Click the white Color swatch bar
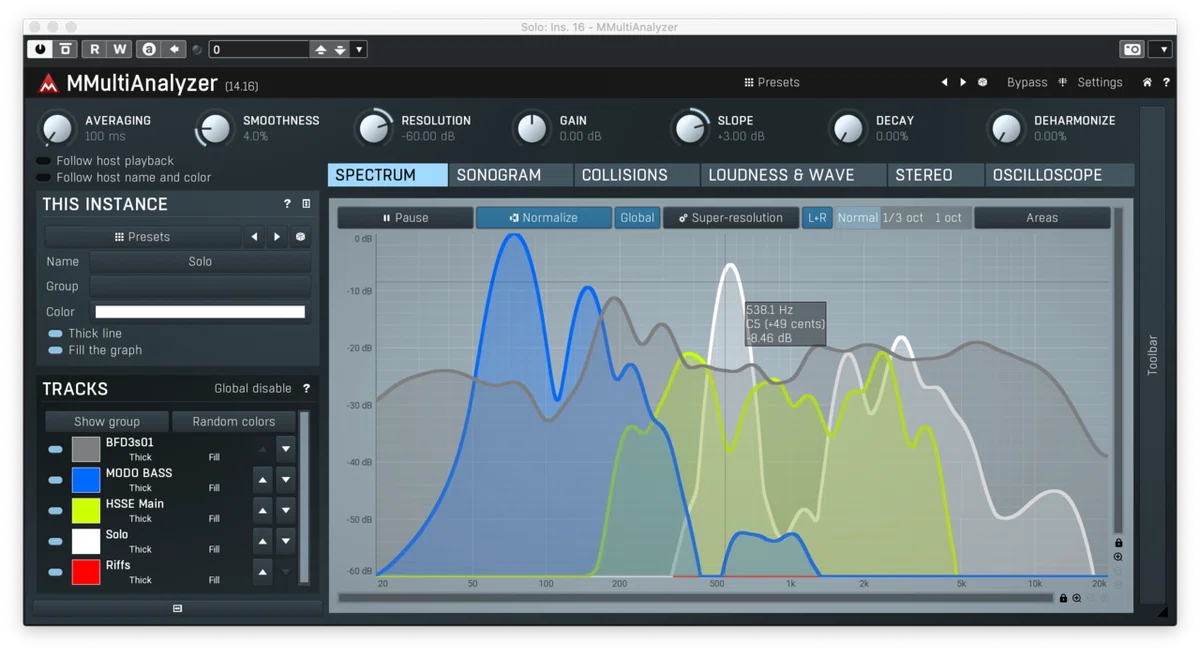This screenshot has height=653, width=1200. coord(200,312)
